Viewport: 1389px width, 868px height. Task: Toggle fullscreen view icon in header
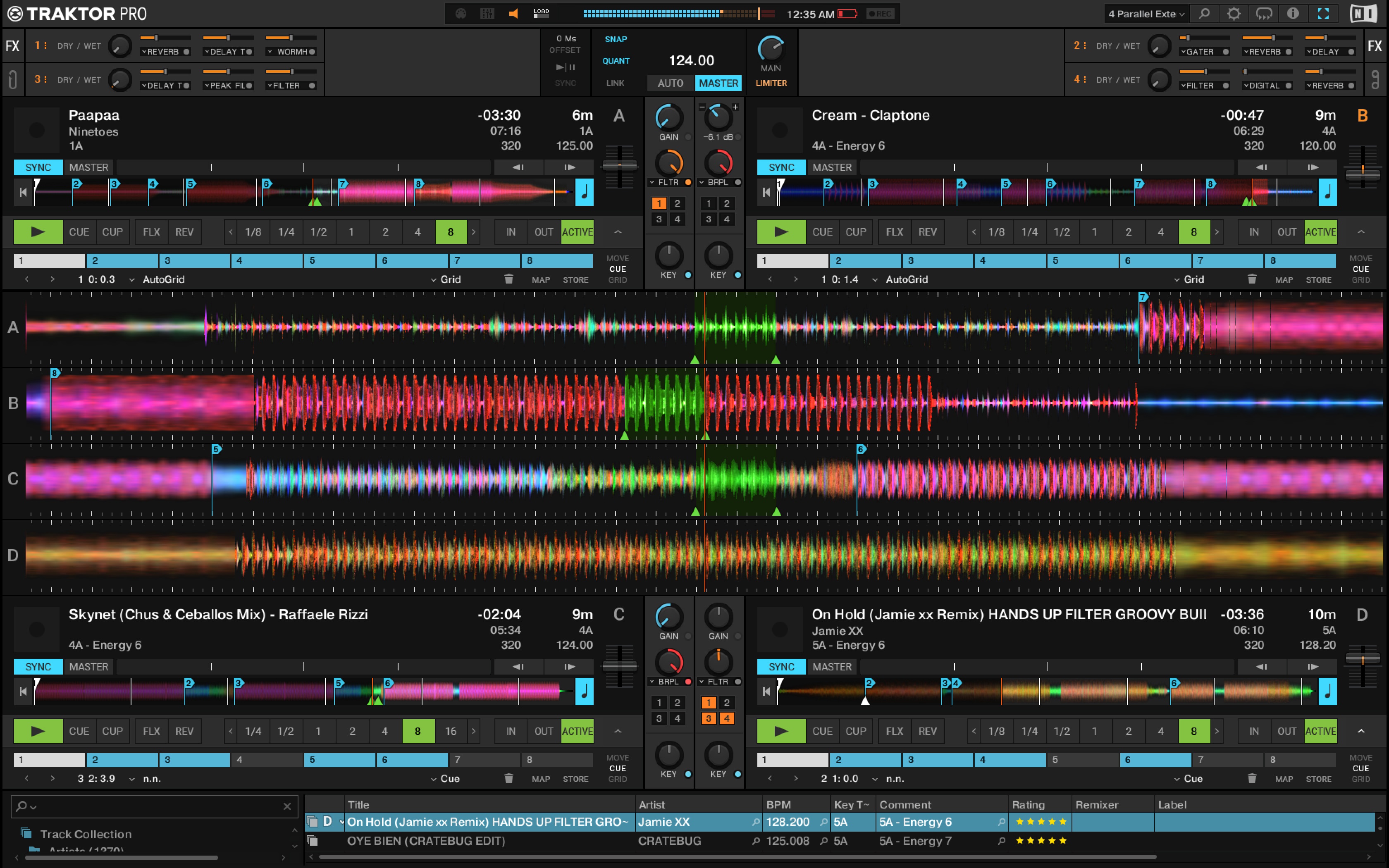tap(1324, 14)
